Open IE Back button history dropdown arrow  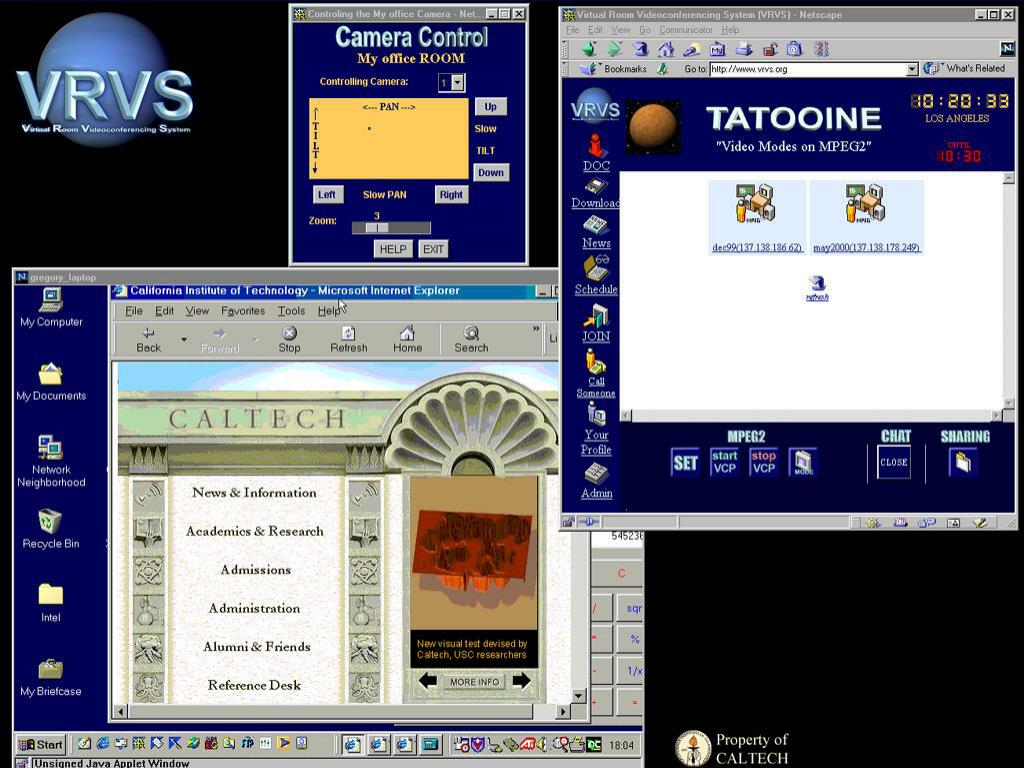pos(184,340)
